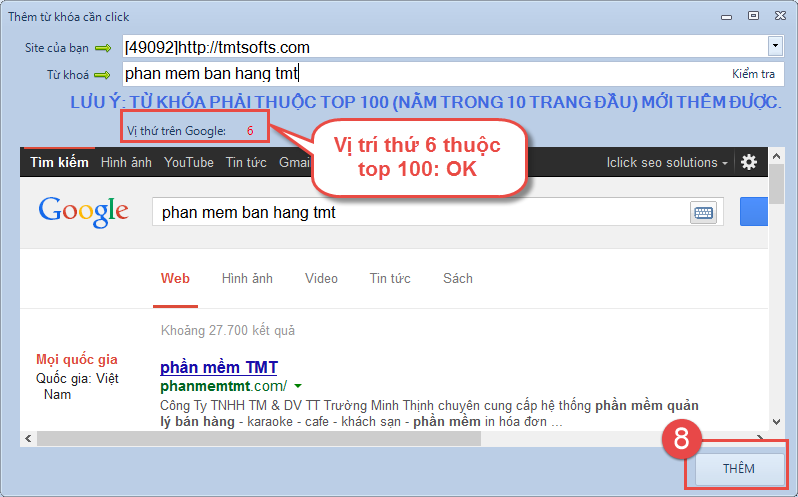Image resolution: width=798 pixels, height=497 pixels.
Task: Click the Vị thứ trên Google value 6
Action: tap(250, 131)
